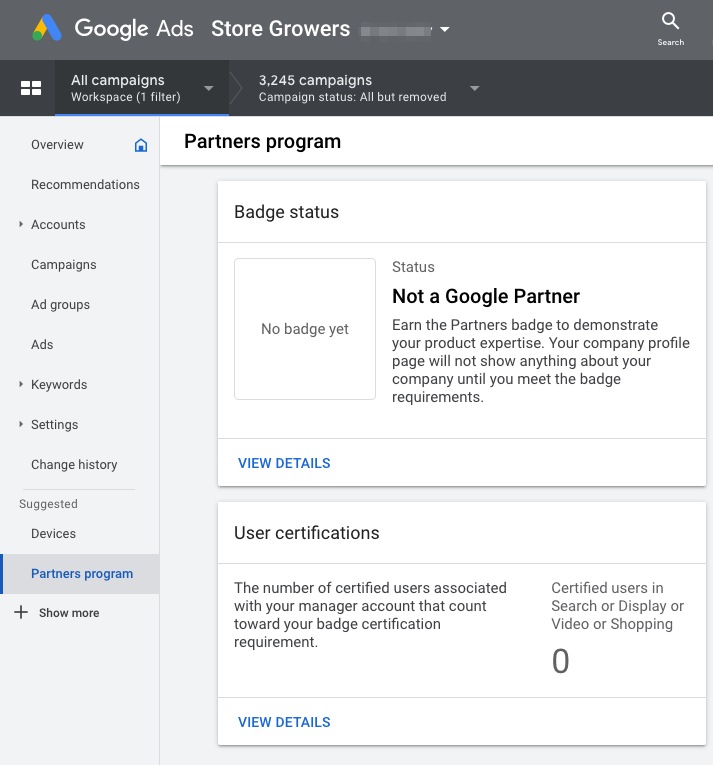Screen dimensions: 713x765
Task: Click the Partners program page heading
Action: tap(263, 141)
